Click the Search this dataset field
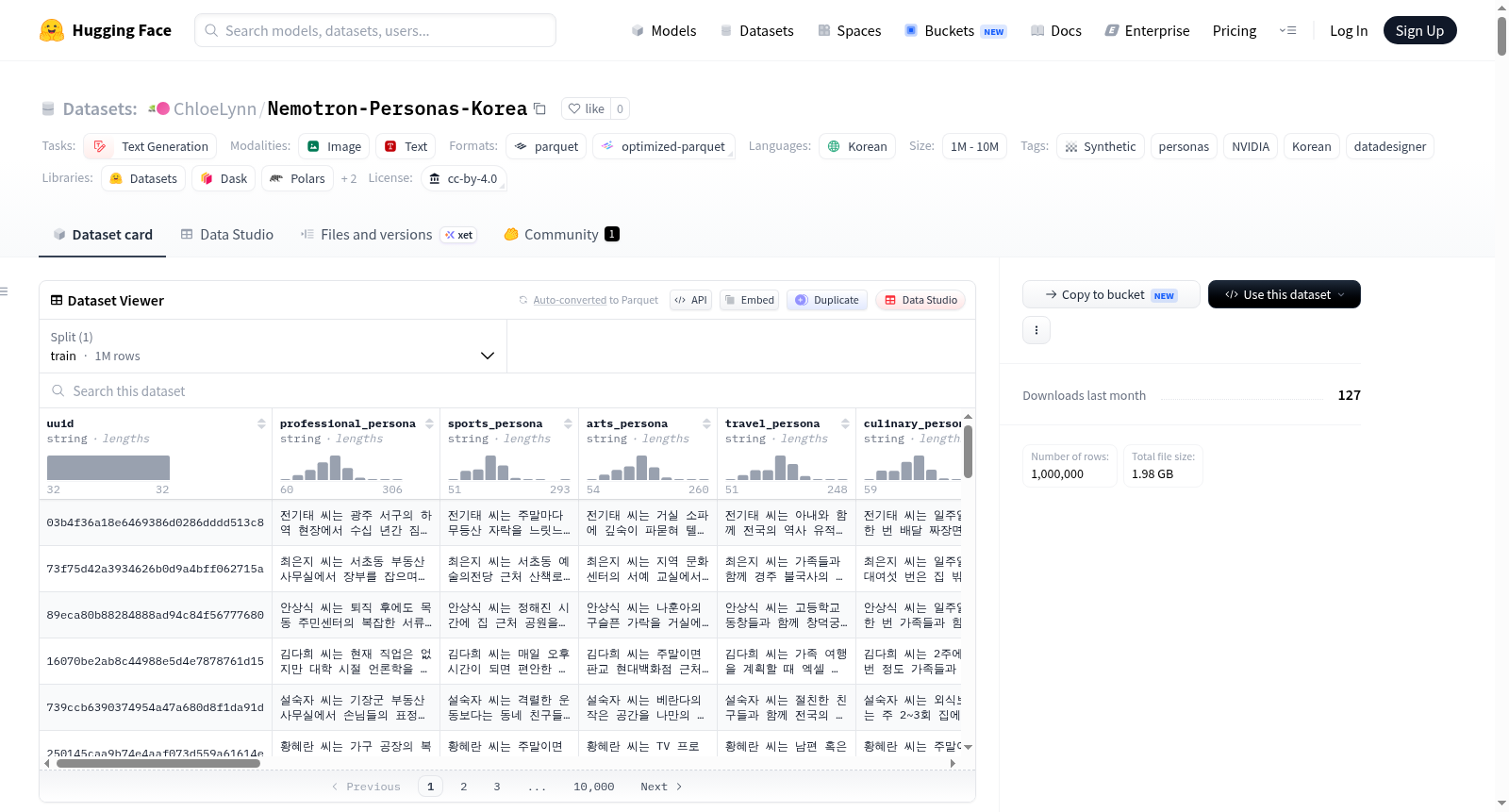The width and height of the screenshot is (1509, 812). tap(507, 390)
